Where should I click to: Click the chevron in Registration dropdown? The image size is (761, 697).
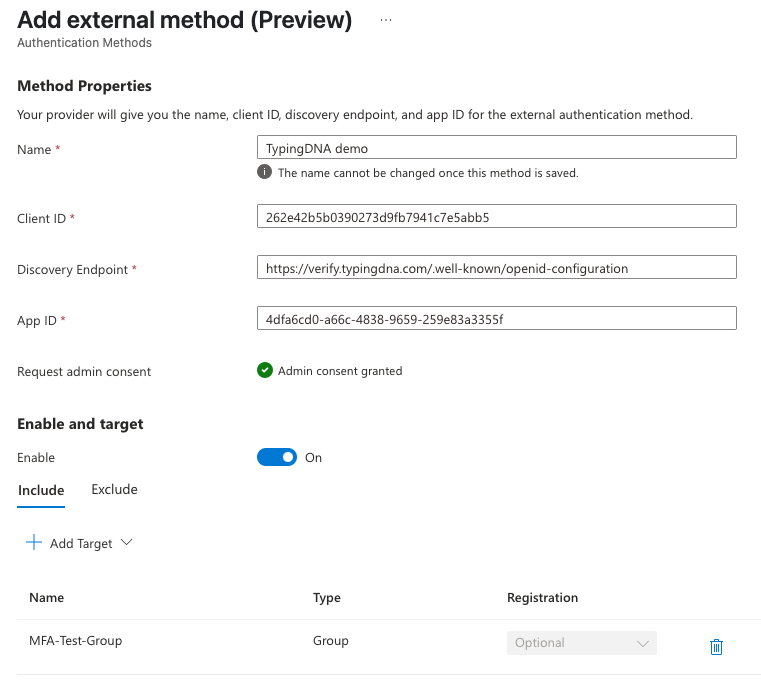[x=643, y=644]
